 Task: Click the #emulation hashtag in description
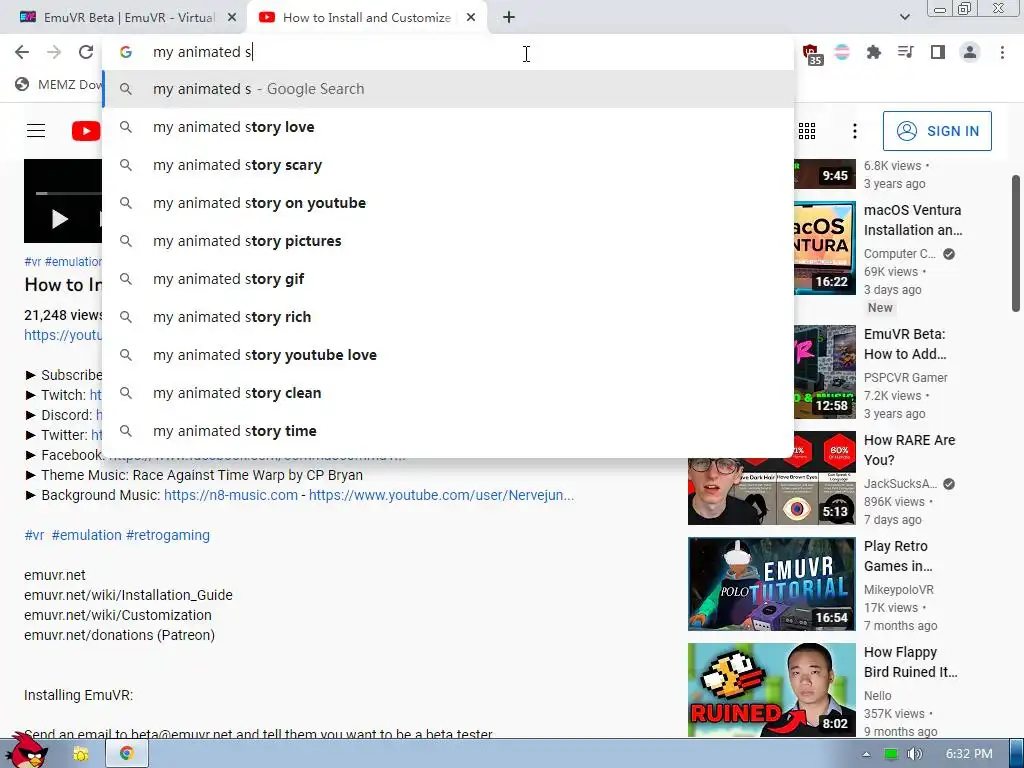coord(87,535)
